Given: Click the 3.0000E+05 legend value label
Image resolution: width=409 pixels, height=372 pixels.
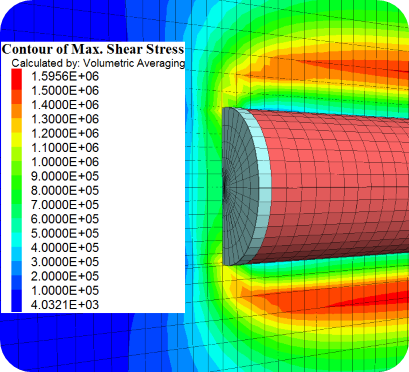Looking at the screenshot, I should (65, 262).
